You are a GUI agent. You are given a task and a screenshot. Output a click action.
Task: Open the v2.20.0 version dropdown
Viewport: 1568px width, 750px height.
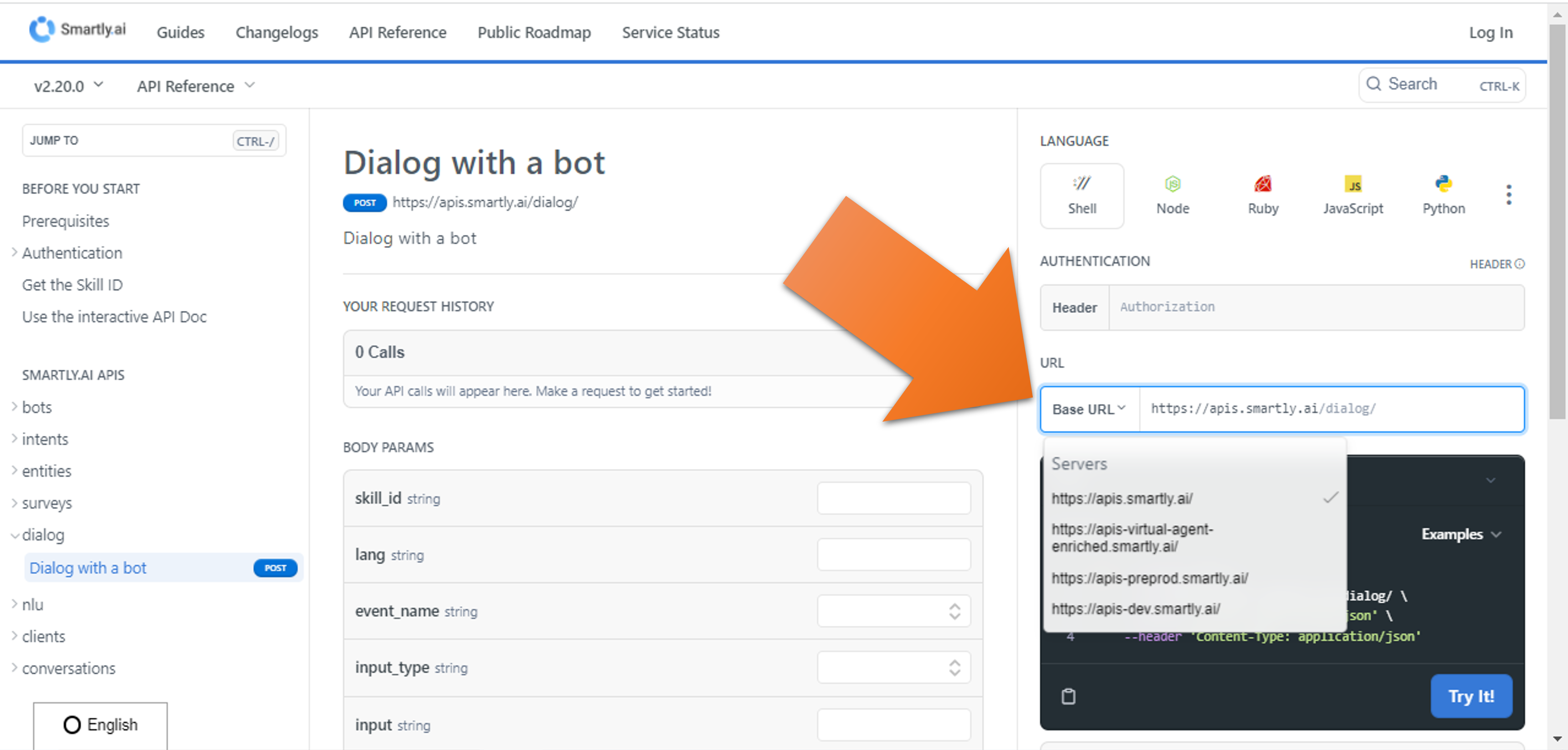click(x=68, y=86)
